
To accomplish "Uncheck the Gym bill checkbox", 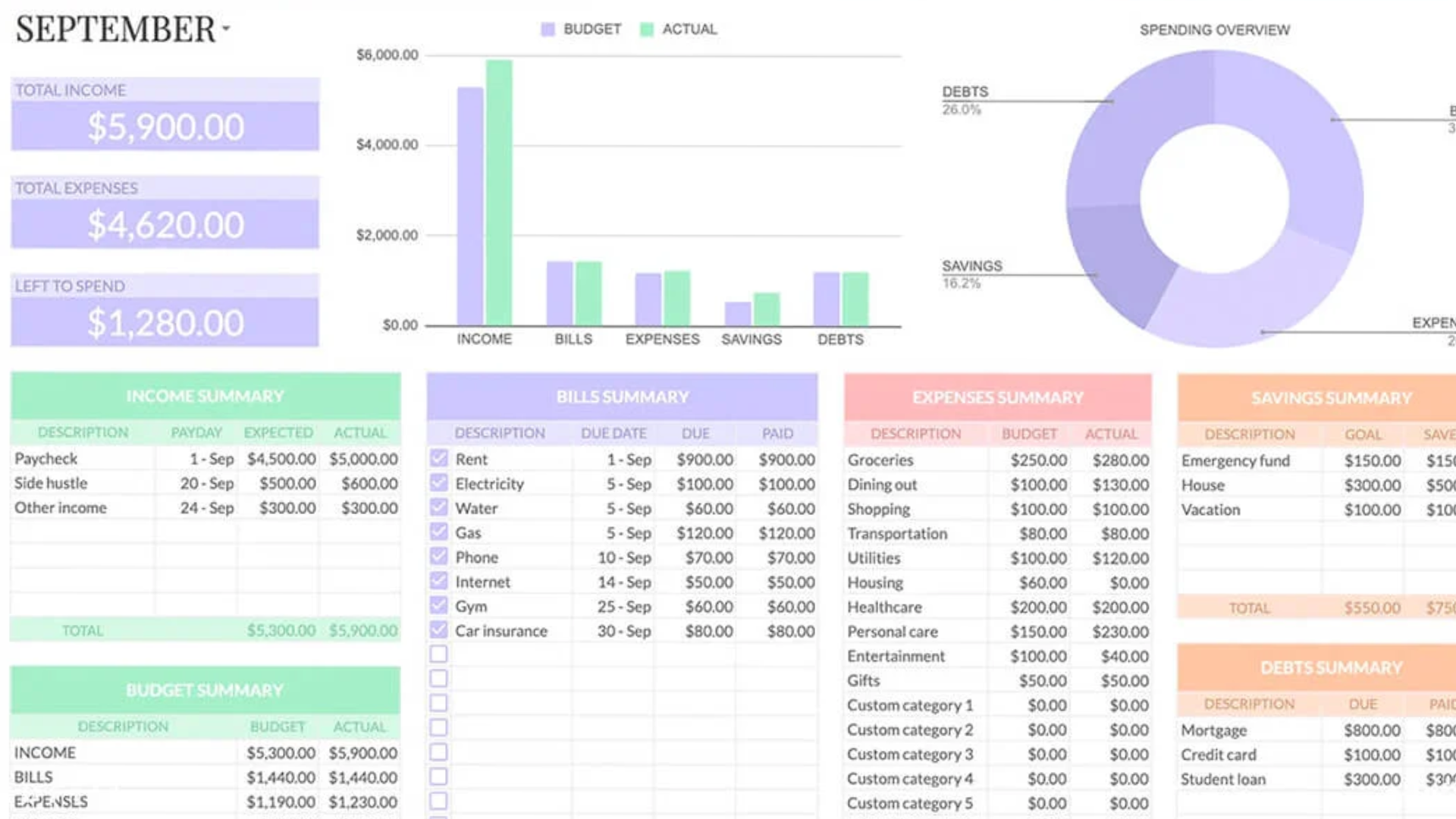I will pyautogui.click(x=438, y=605).
